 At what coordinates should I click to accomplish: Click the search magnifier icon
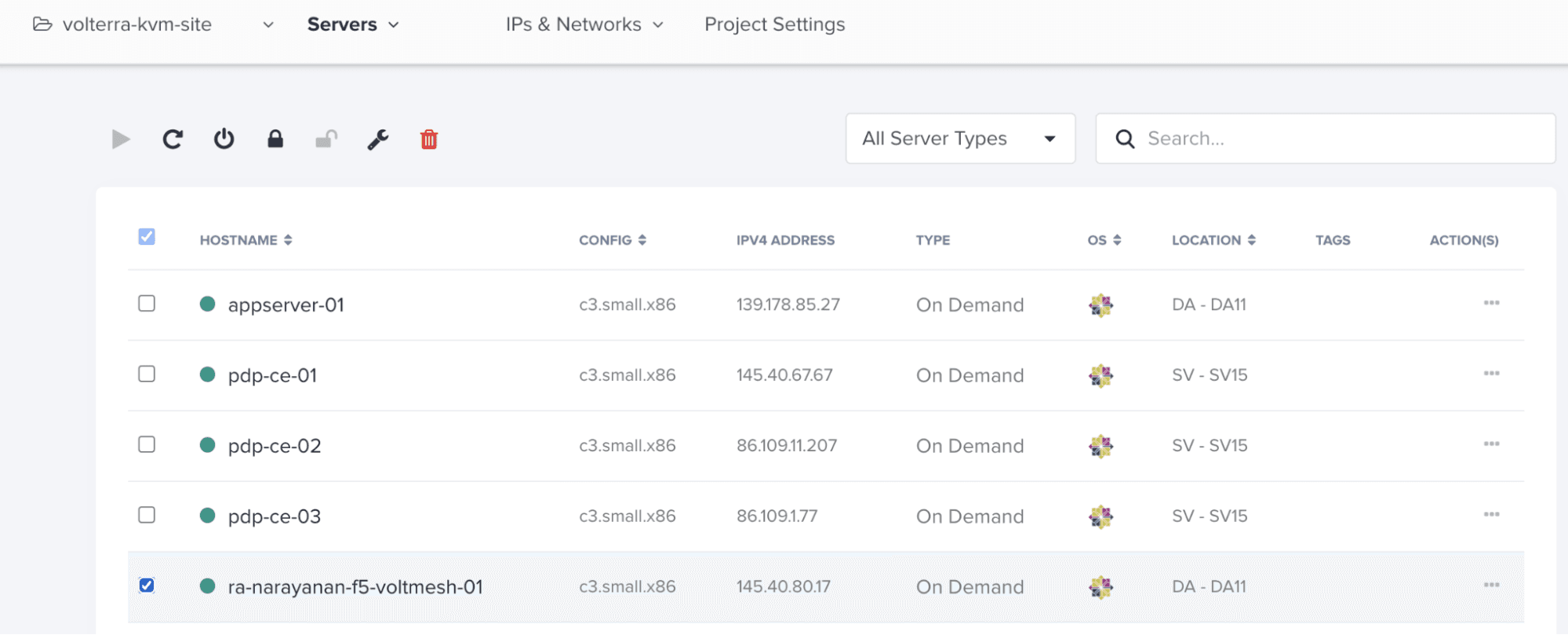point(1125,139)
